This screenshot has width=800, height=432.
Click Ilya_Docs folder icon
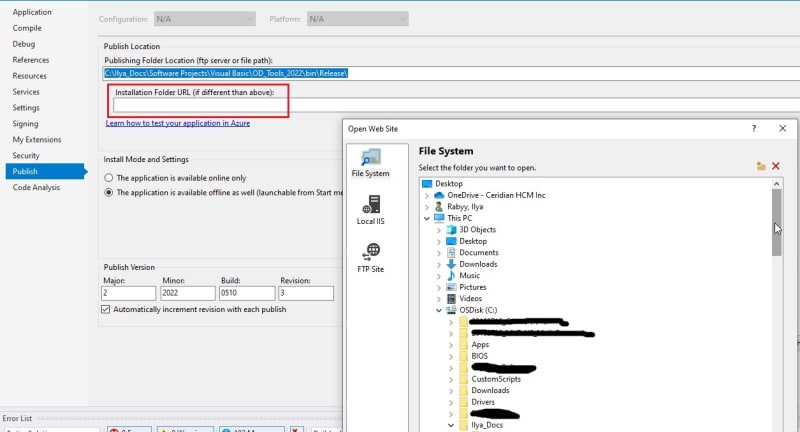tap(463, 425)
